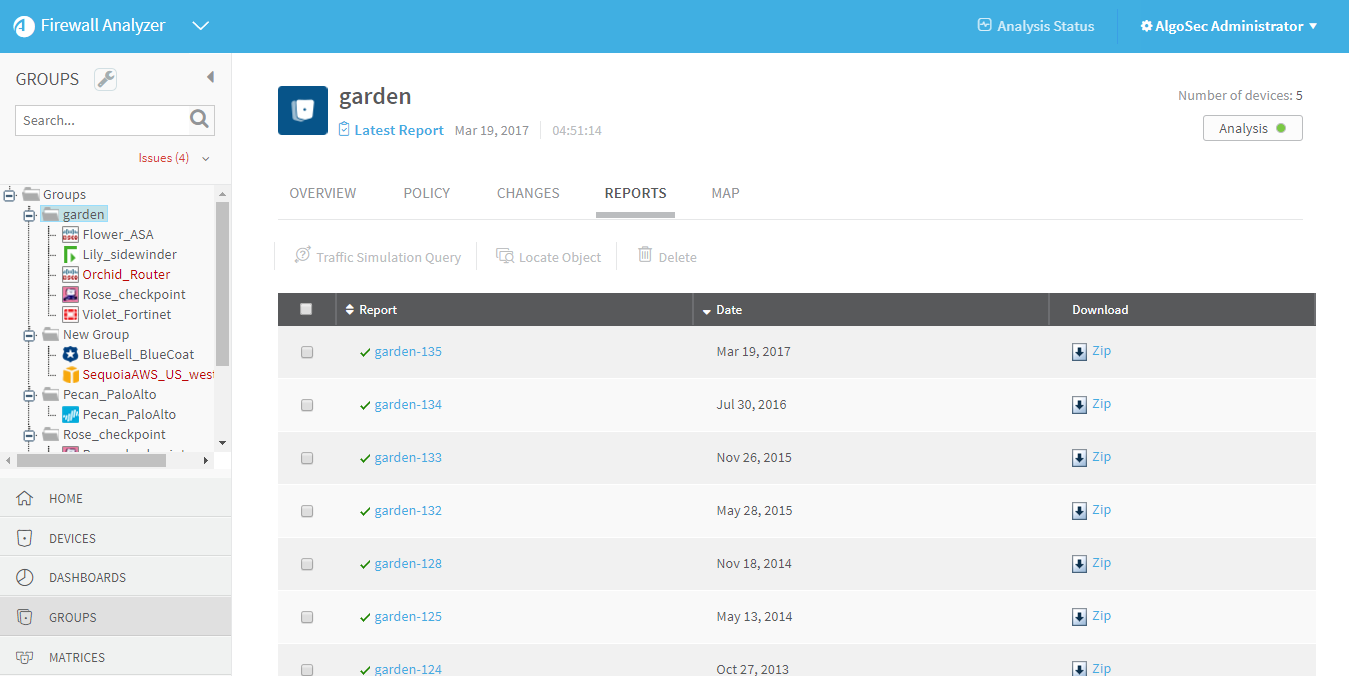1349x676 pixels.
Task: Switch to the Policy tab
Action: pyautogui.click(x=426, y=193)
